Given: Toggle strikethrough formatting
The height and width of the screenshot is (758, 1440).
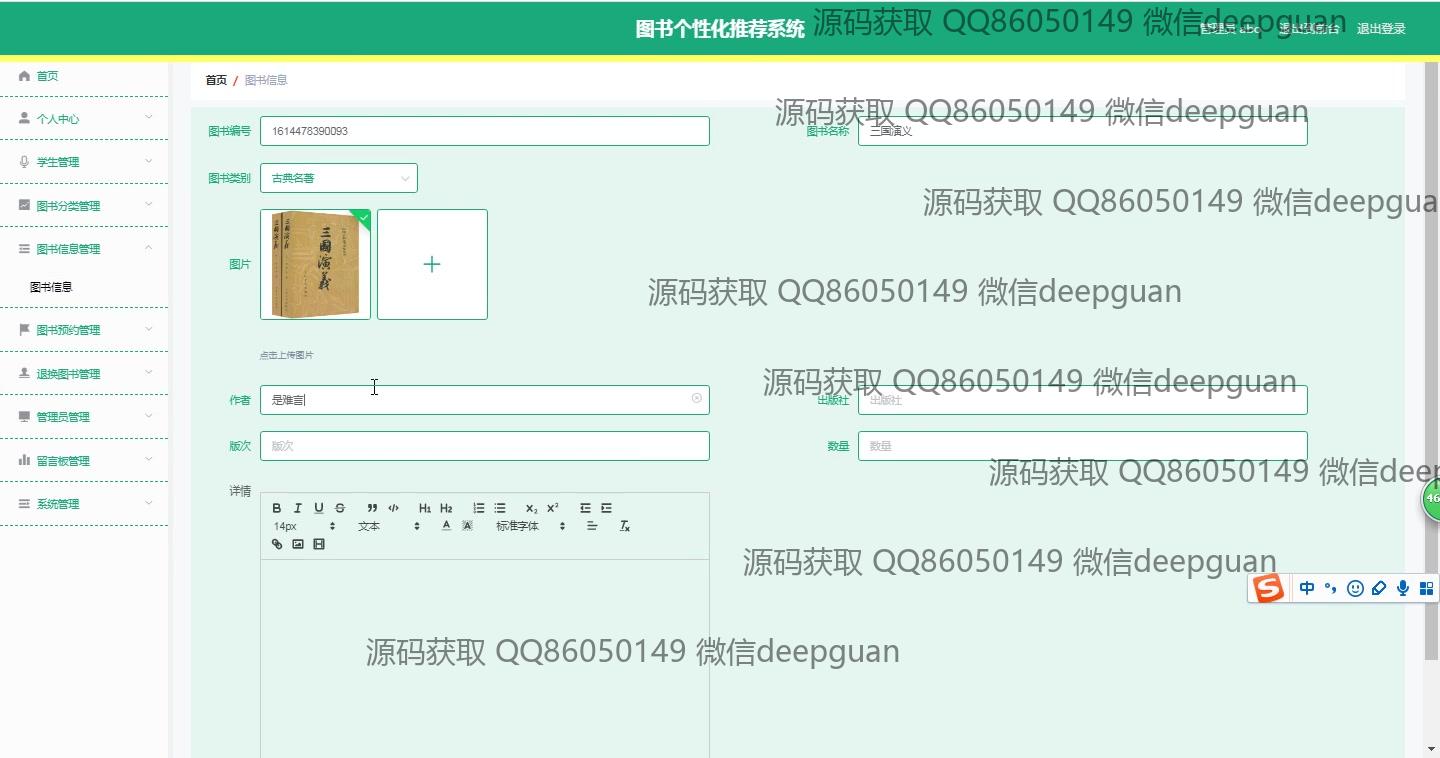Looking at the screenshot, I should tap(340, 508).
